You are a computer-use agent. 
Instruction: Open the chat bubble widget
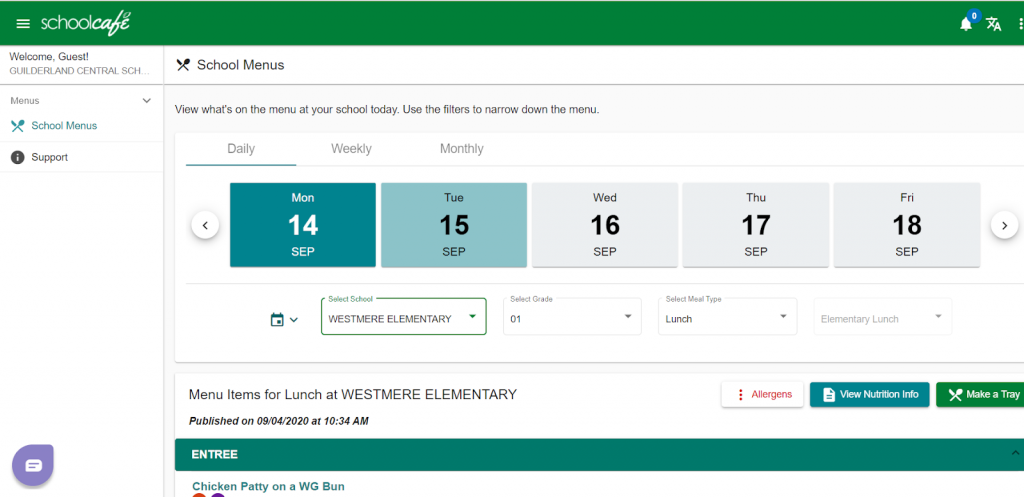point(33,465)
